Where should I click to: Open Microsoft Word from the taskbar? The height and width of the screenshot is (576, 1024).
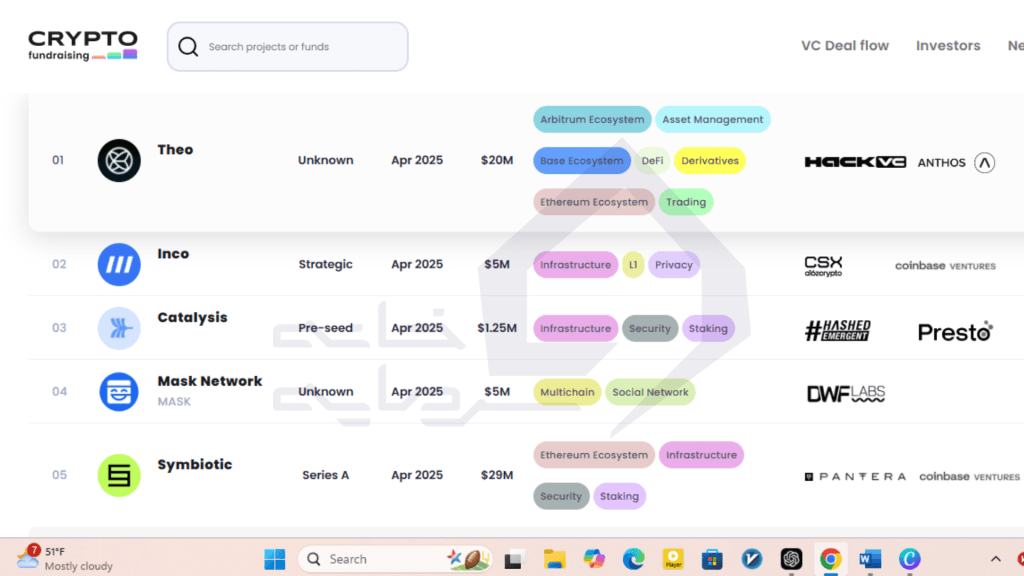(x=870, y=559)
